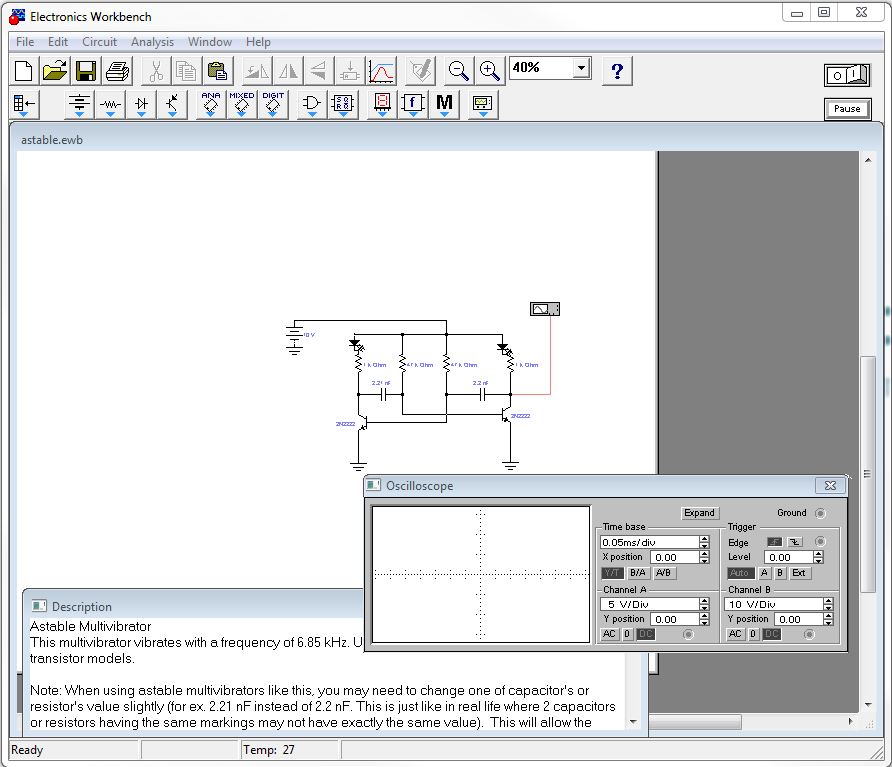The image size is (892, 767).
Task: Set Channel A coupling to AC
Action: [x=609, y=634]
